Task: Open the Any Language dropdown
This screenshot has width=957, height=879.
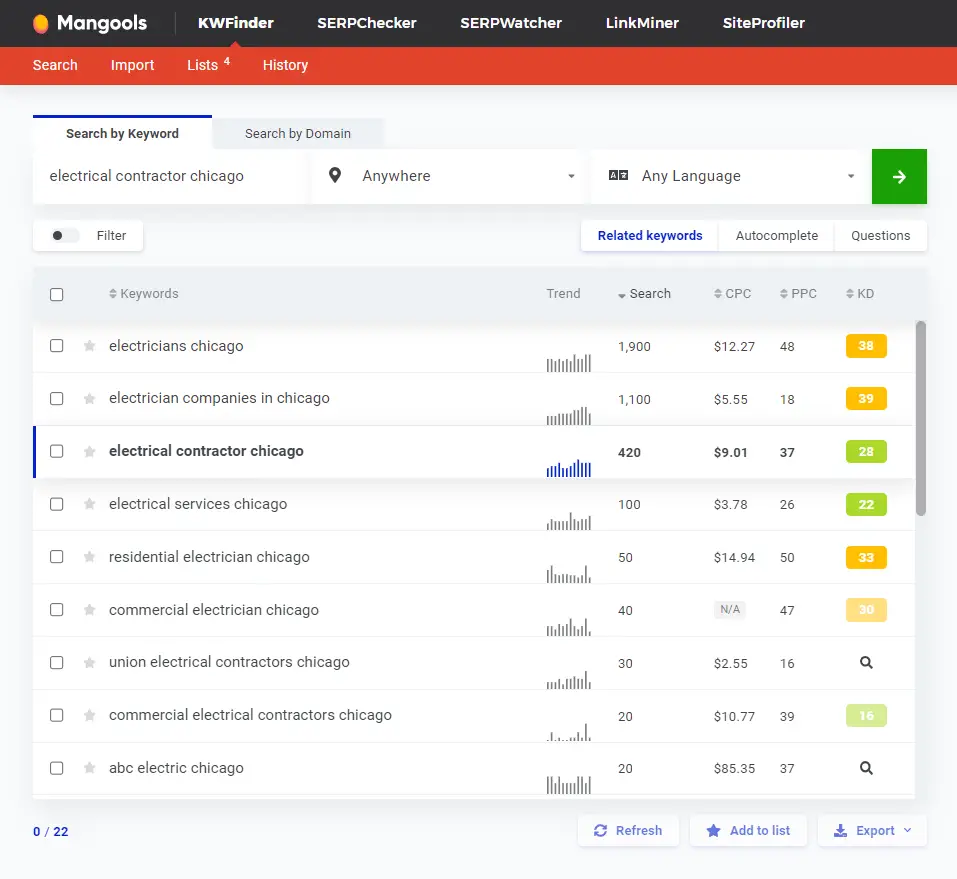Action: [x=731, y=176]
